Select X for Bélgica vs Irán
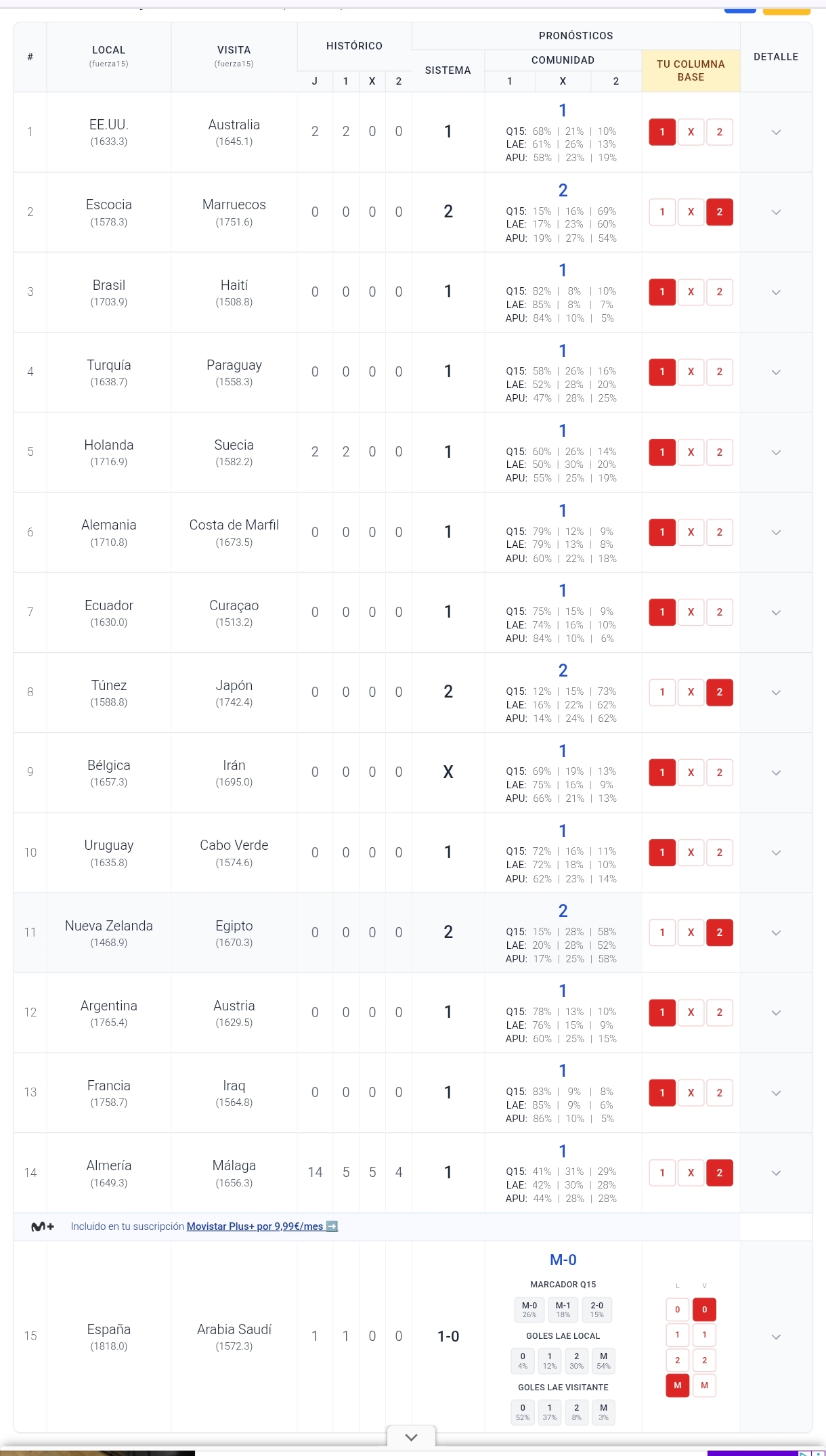 point(691,772)
